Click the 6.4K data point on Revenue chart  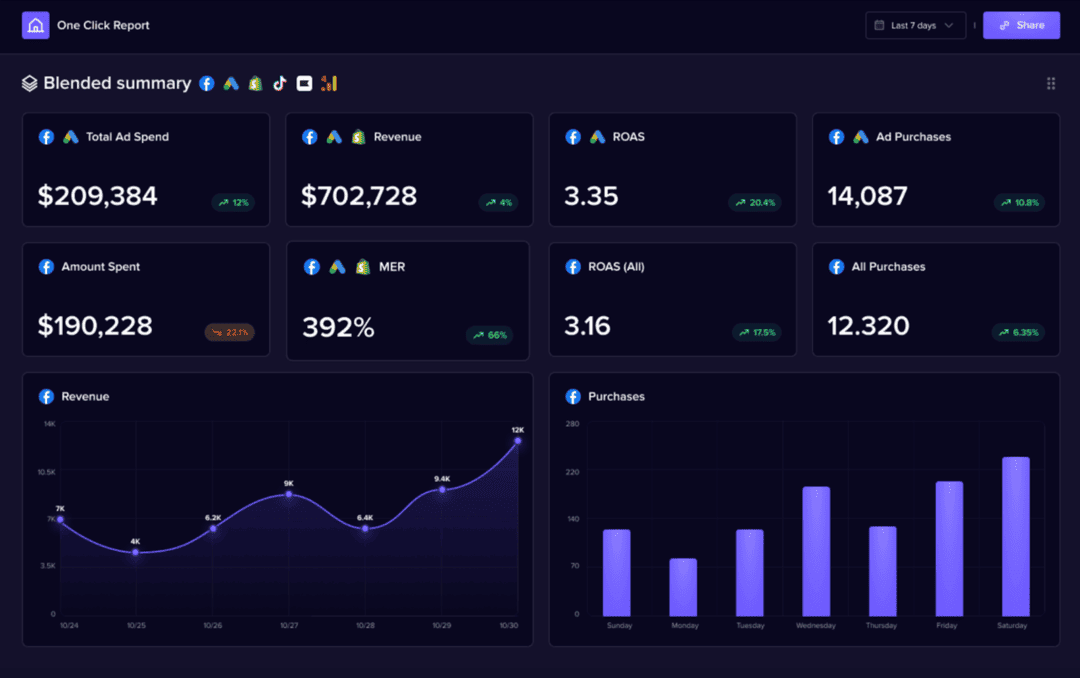pos(365,528)
